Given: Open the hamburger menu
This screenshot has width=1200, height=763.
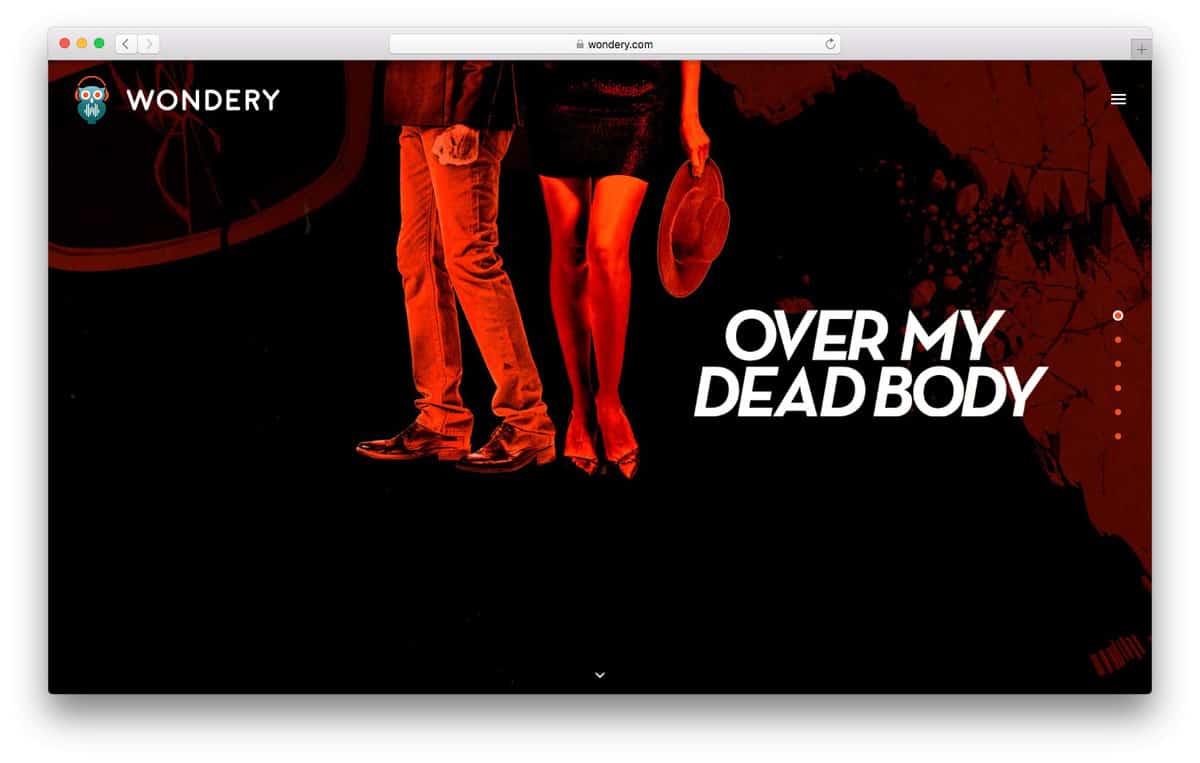Looking at the screenshot, I should click(x=1118, y=99).
